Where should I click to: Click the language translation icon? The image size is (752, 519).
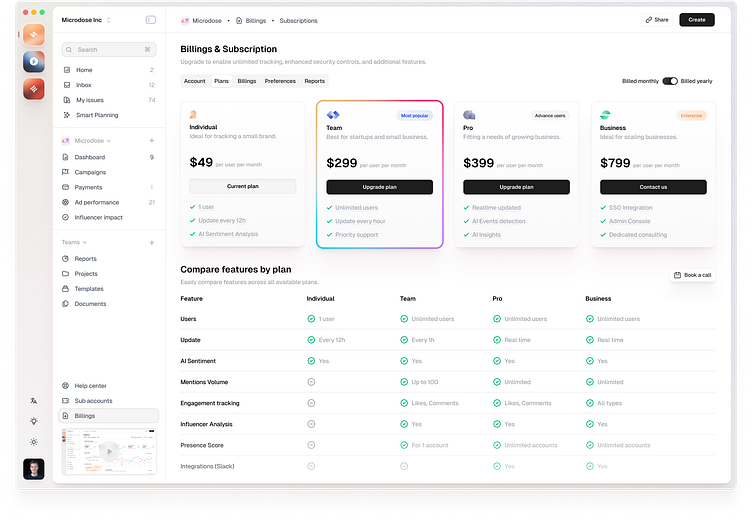tap(34, 401)
